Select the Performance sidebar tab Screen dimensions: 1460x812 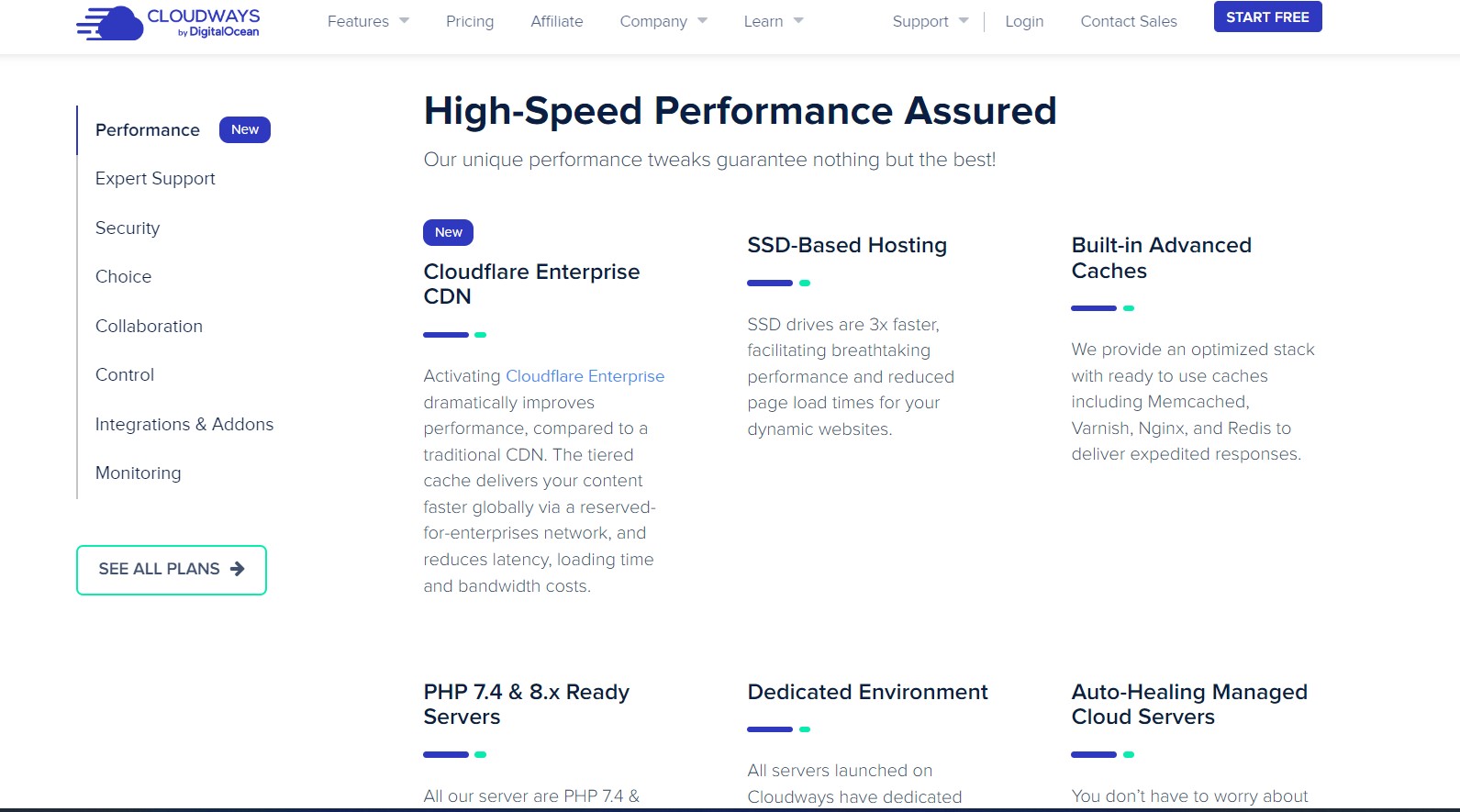tap(148, 130)
